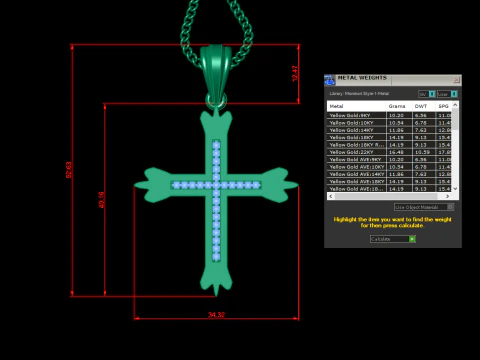Toggle the GV option
480x360 pixels.
tap(427, 94)
